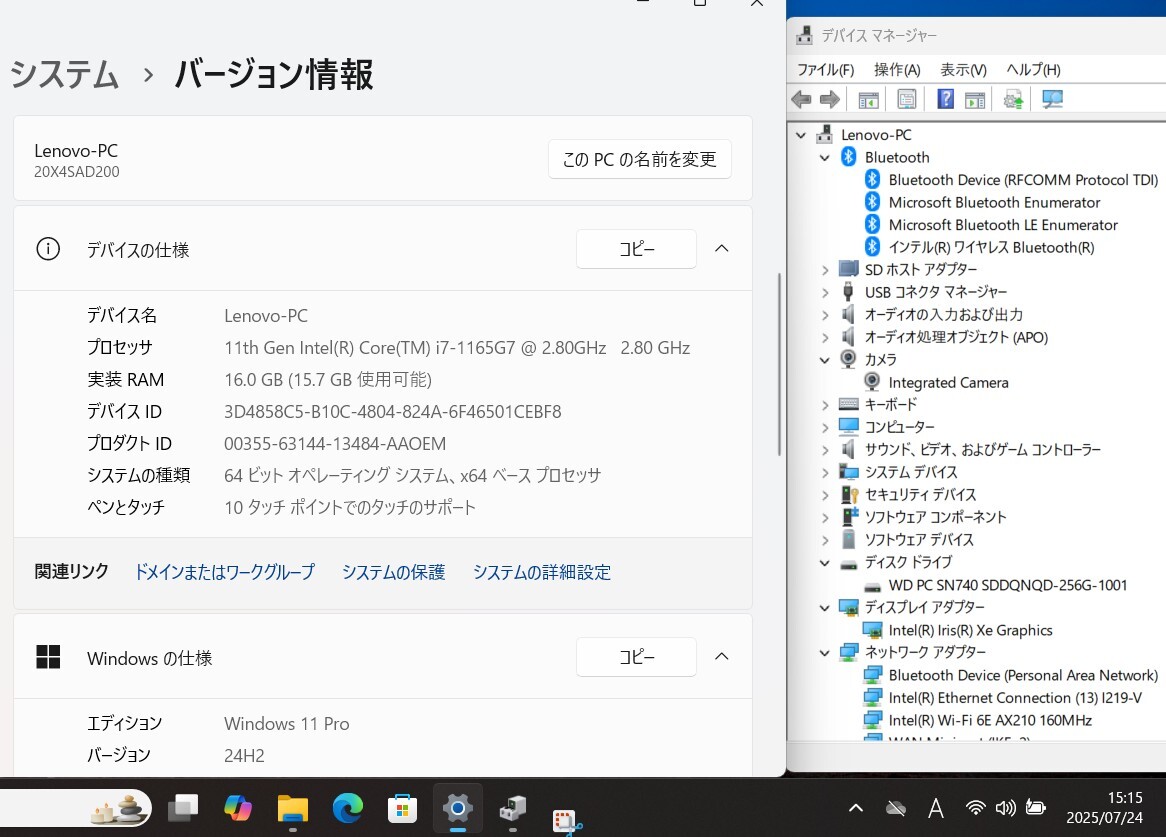Expand the USB コネクタ マネージャー category
Screen dimensions: 1166x837
[825, 292]
